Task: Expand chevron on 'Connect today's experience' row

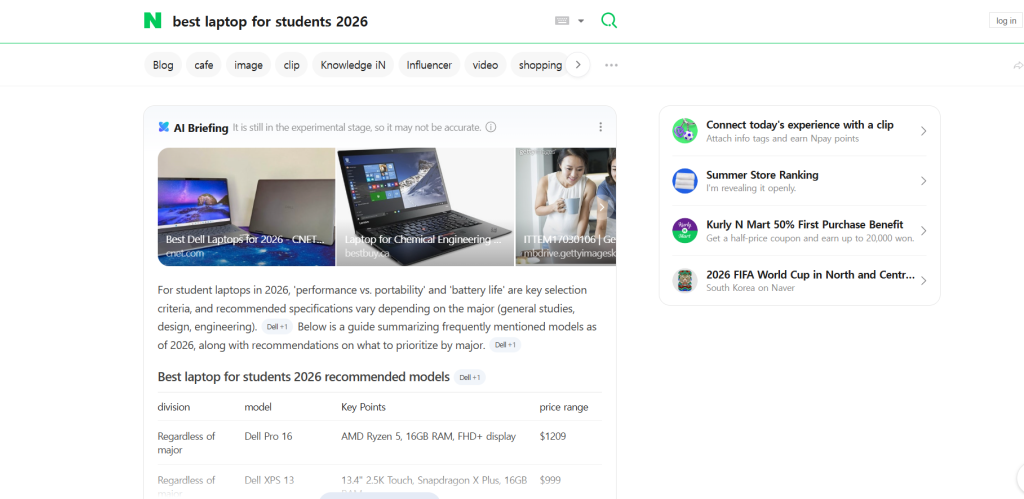Action: click(923, 131)
